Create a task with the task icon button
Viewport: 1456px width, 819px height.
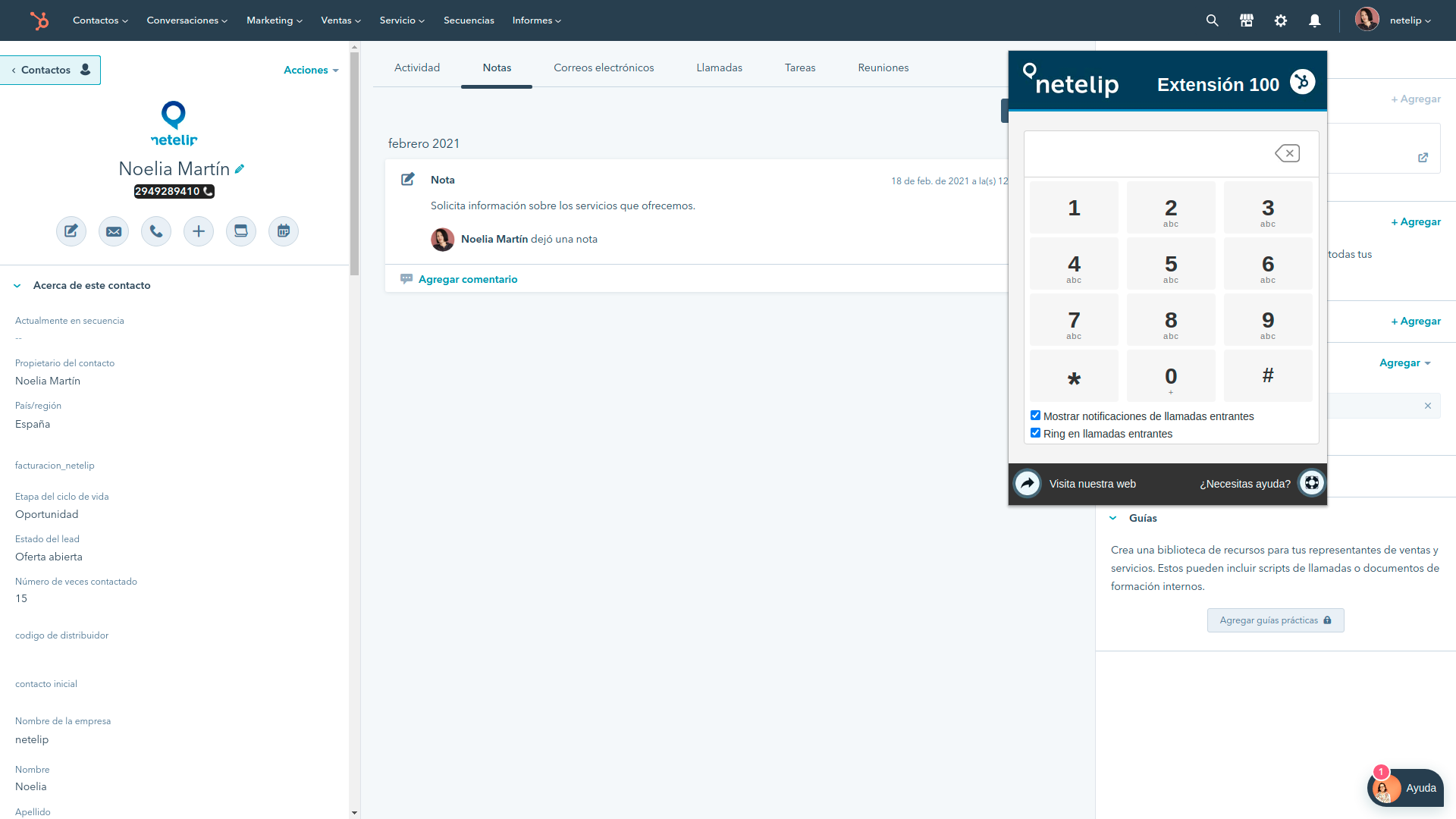pyautogui.click(x=241, y=231)
